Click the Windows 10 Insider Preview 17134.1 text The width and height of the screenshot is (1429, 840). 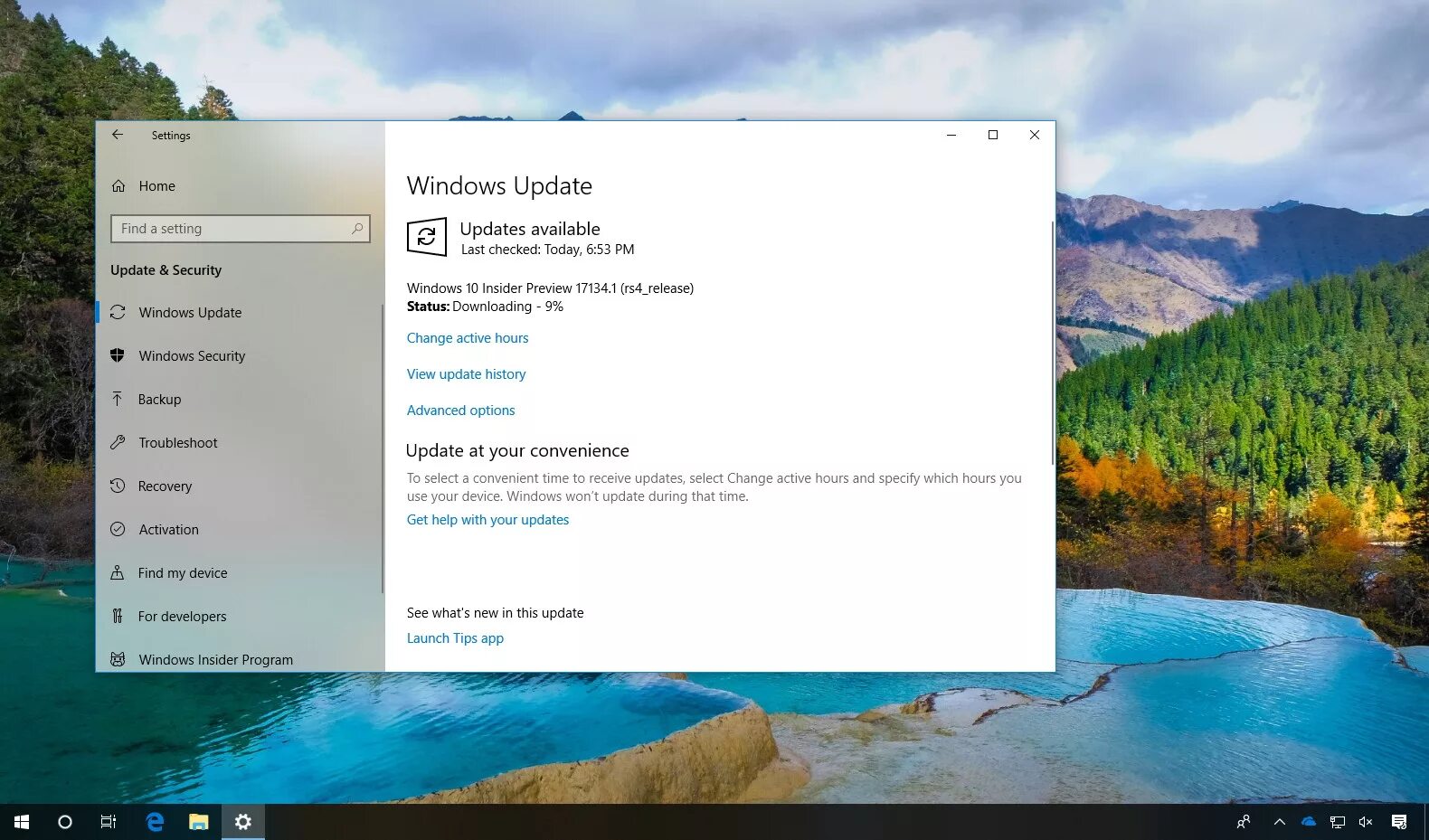(x=550, y=288)
